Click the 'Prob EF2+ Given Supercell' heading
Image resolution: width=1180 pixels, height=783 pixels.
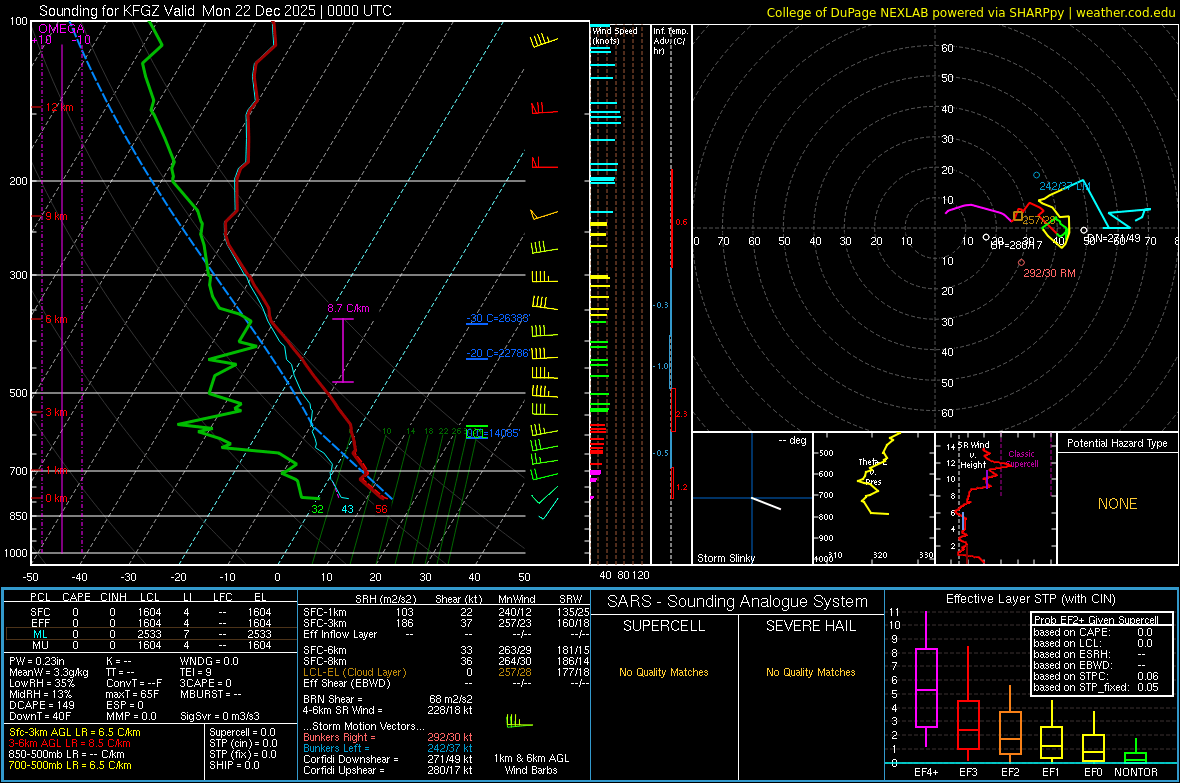click(x=1096, y=620)
